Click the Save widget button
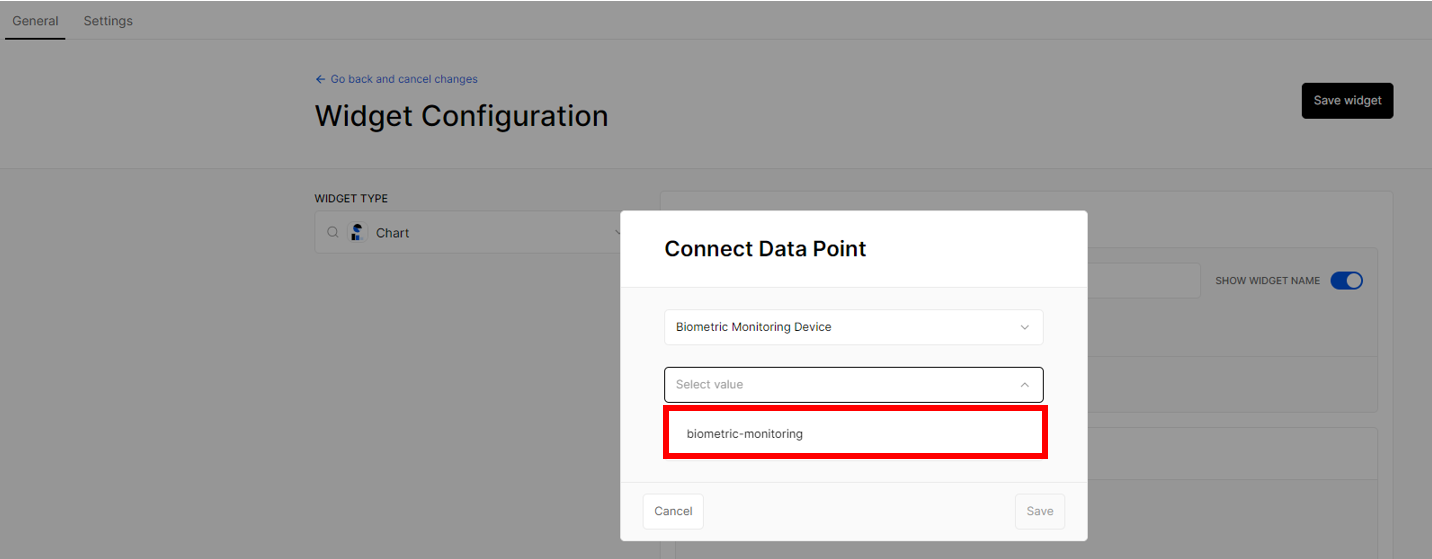The width and height of the screenshot is (1432, 559). pos(1347,100)
